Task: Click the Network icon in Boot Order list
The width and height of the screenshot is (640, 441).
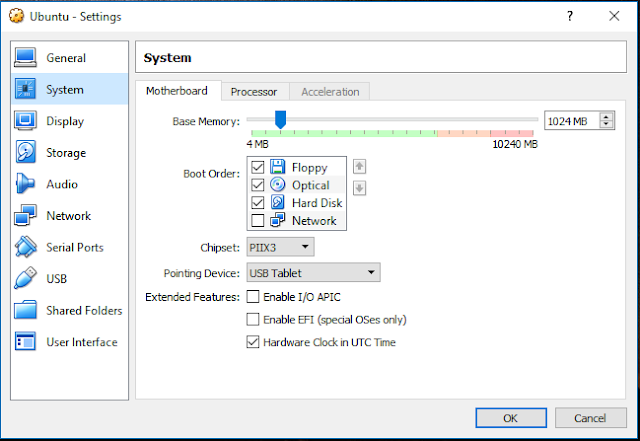Action: tap(278, 220)
